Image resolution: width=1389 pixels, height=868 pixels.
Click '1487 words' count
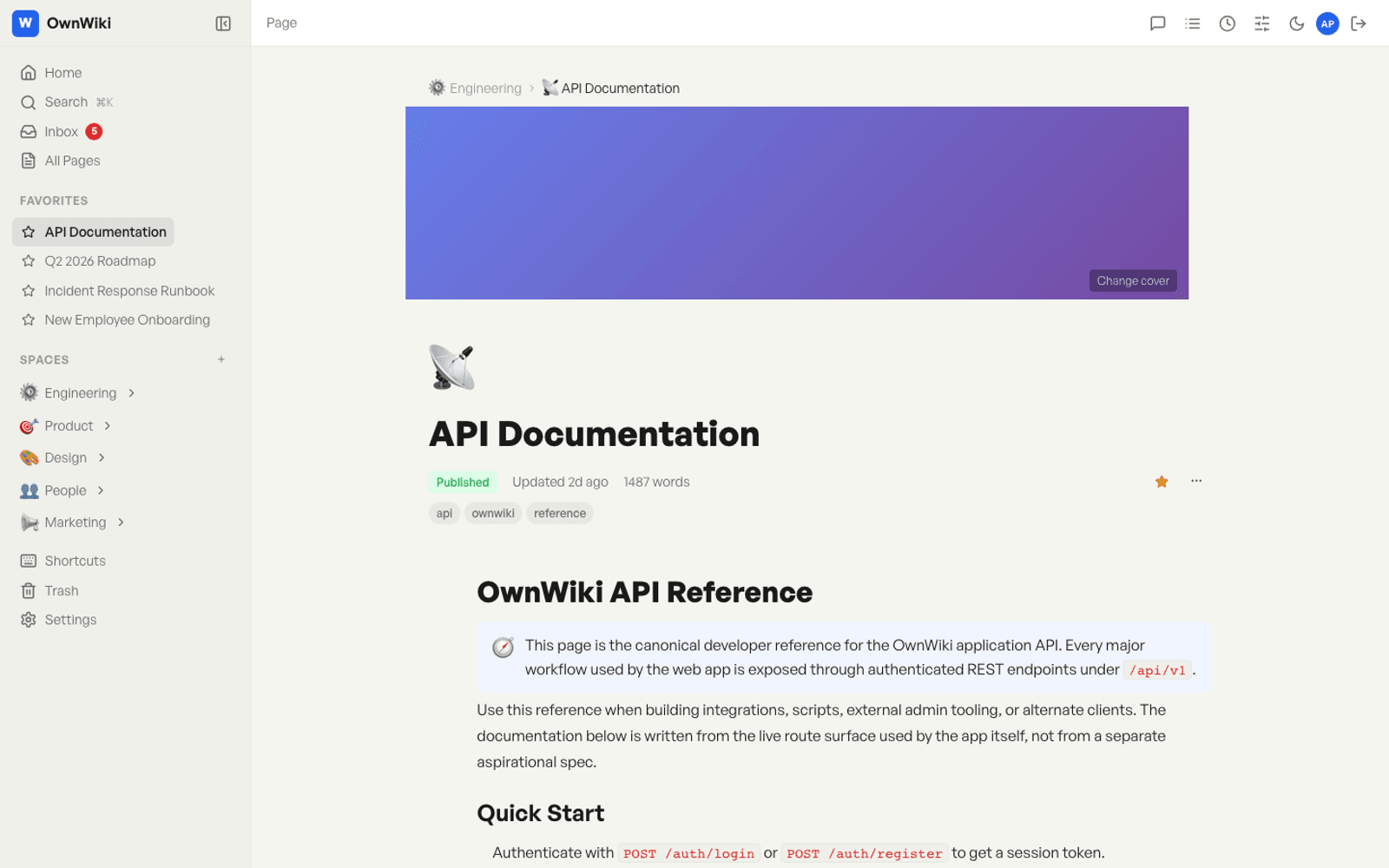tap(656, 483)
